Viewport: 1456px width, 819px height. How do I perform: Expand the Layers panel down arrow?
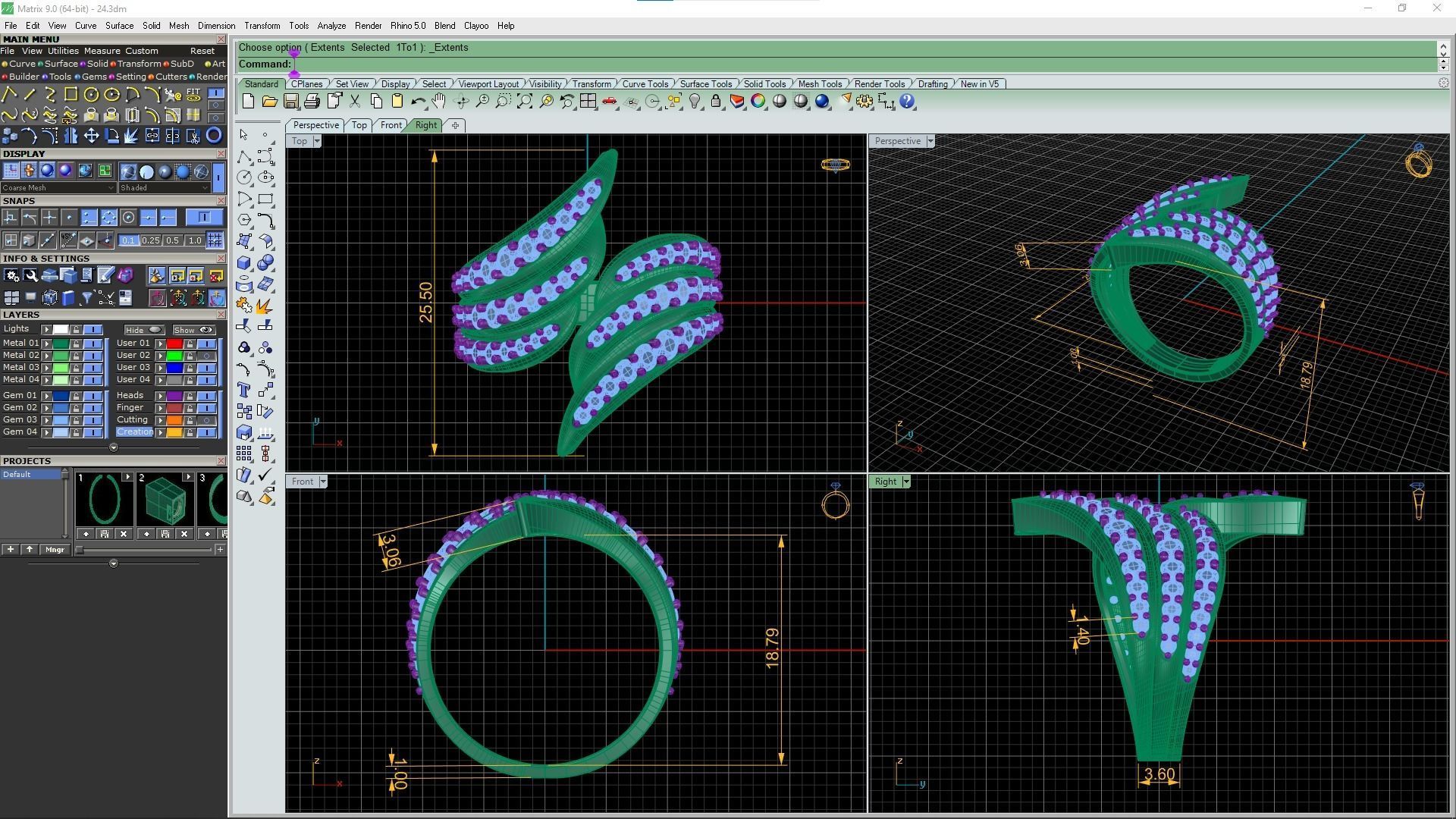[114, 447]
